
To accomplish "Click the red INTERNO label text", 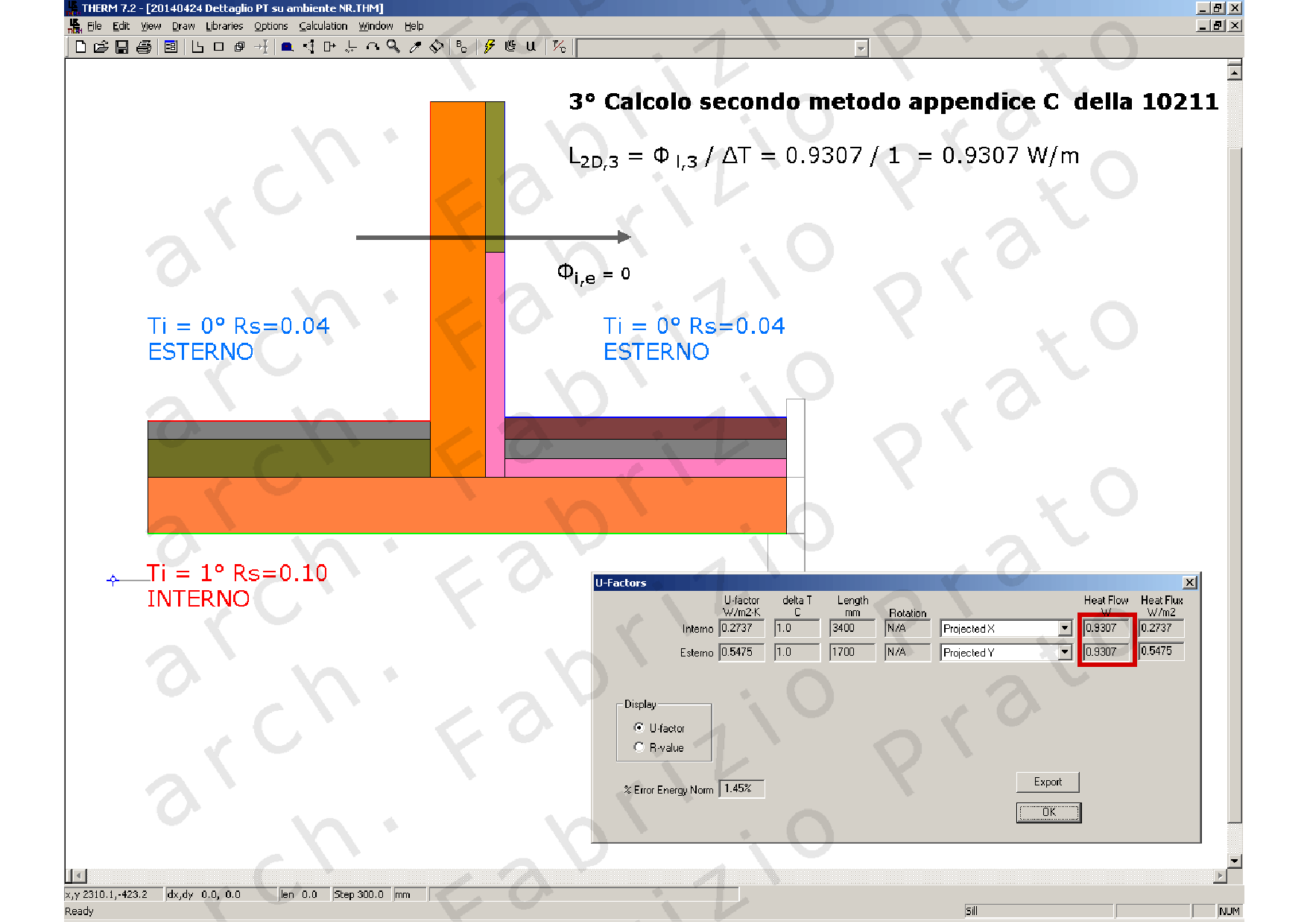I will (198, 598).
